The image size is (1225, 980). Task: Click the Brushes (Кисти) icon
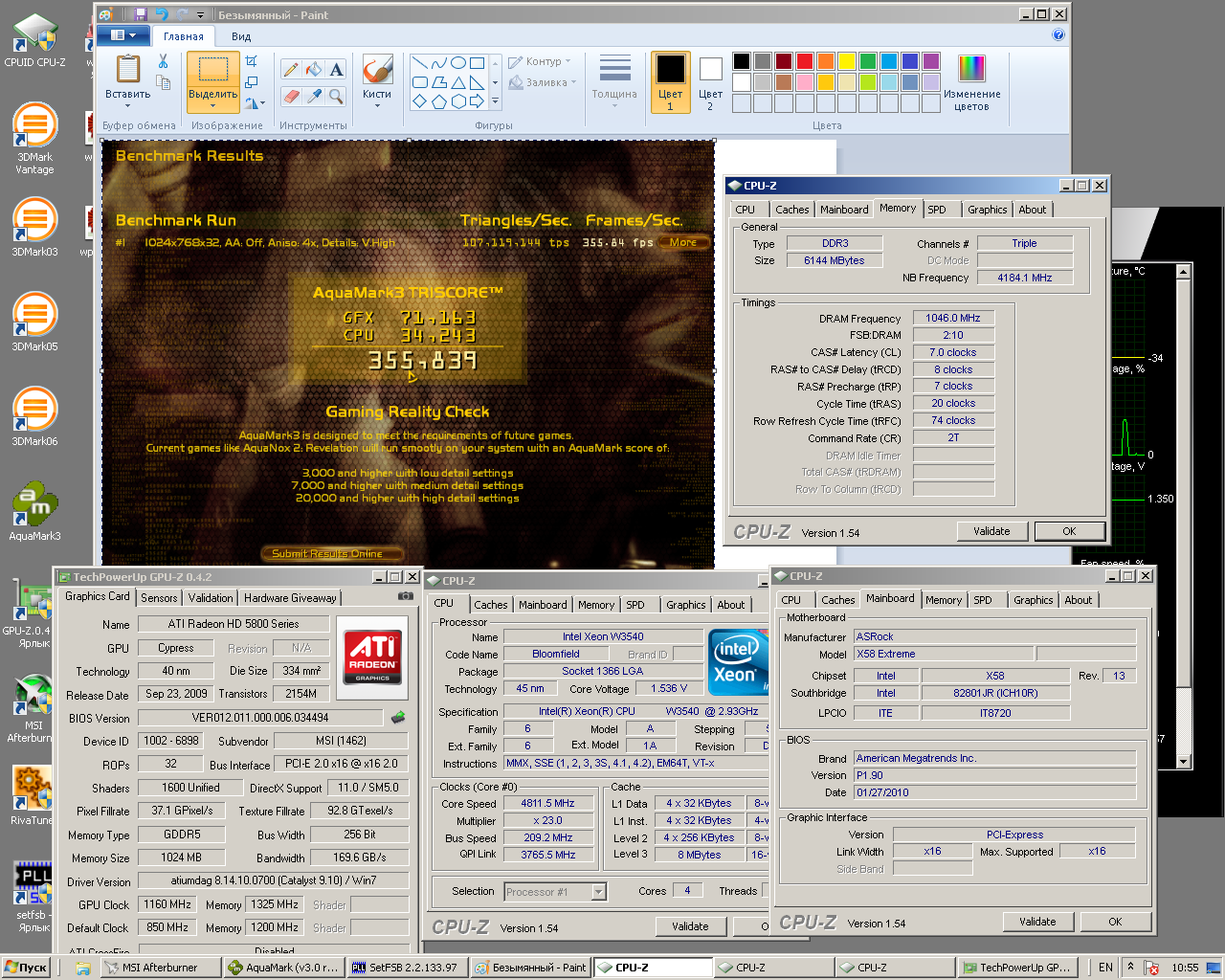(x=377, y=71)
